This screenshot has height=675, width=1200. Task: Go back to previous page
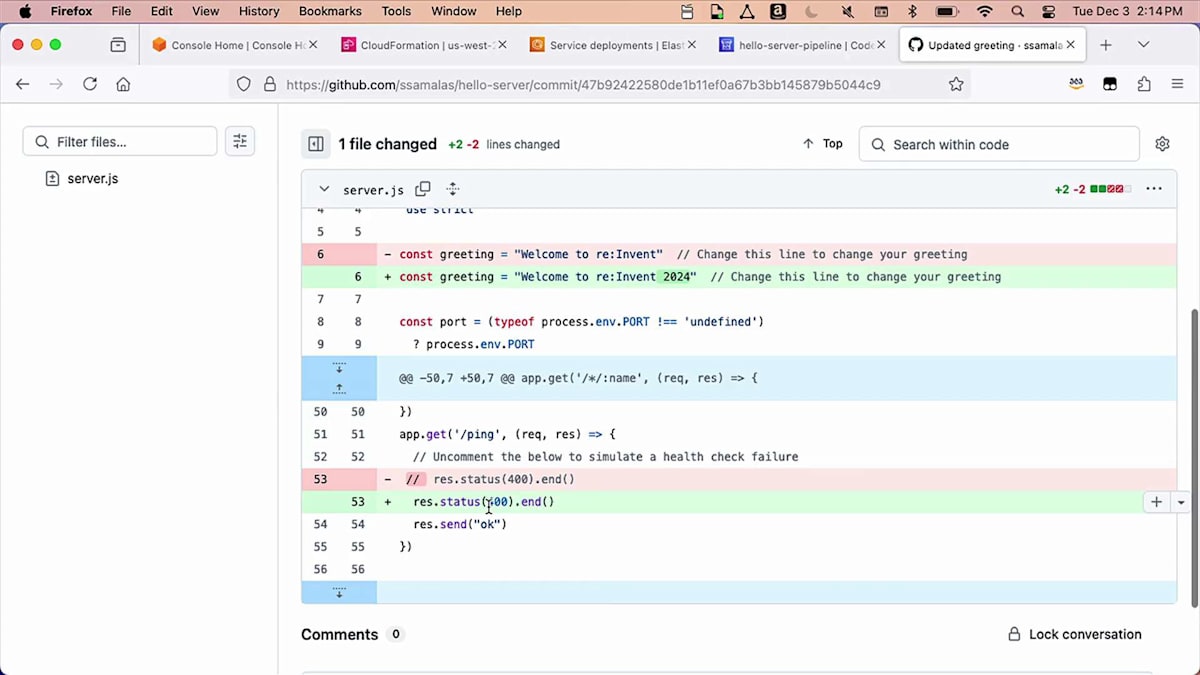23,85
